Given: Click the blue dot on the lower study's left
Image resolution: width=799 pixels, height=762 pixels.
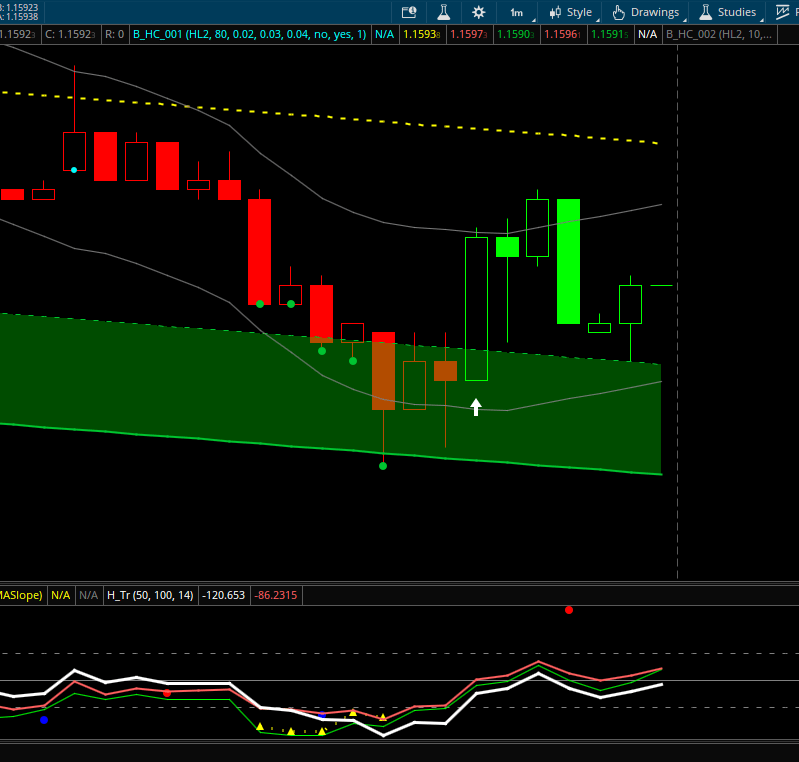Looking at the screenshot, I should 44,720.
